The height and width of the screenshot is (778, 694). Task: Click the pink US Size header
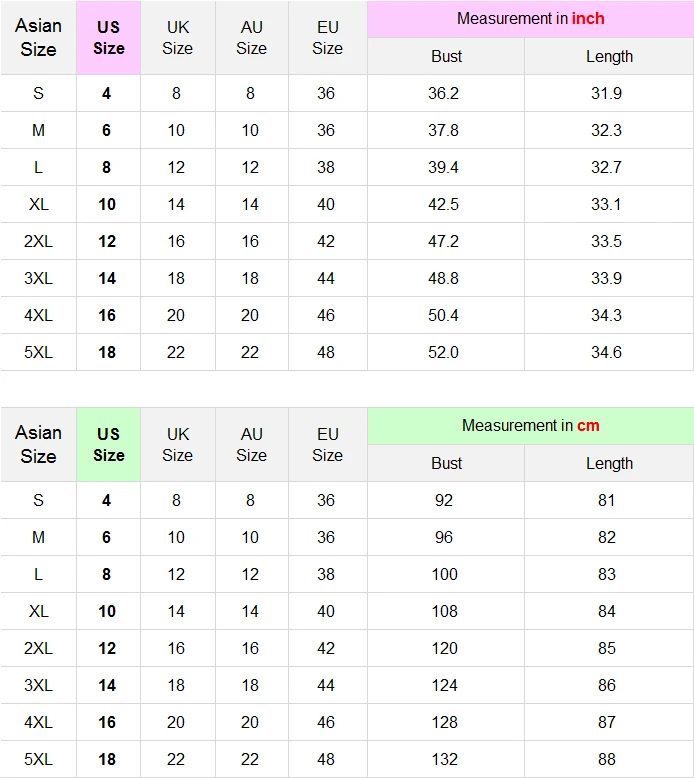click(x=109, y=38)
